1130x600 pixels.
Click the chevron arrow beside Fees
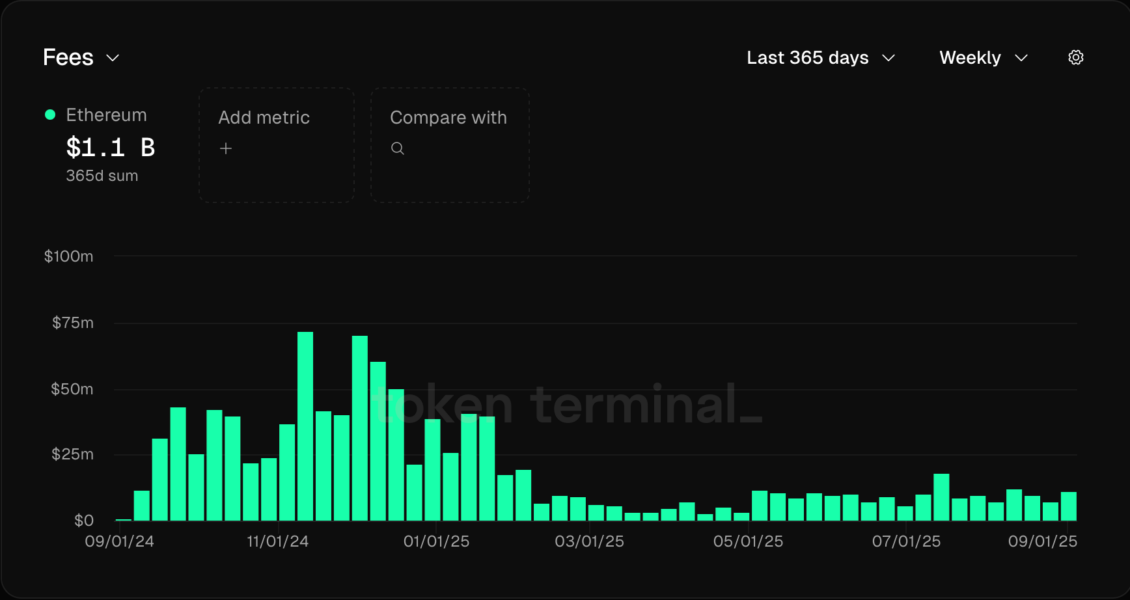(x=113, y=58)
